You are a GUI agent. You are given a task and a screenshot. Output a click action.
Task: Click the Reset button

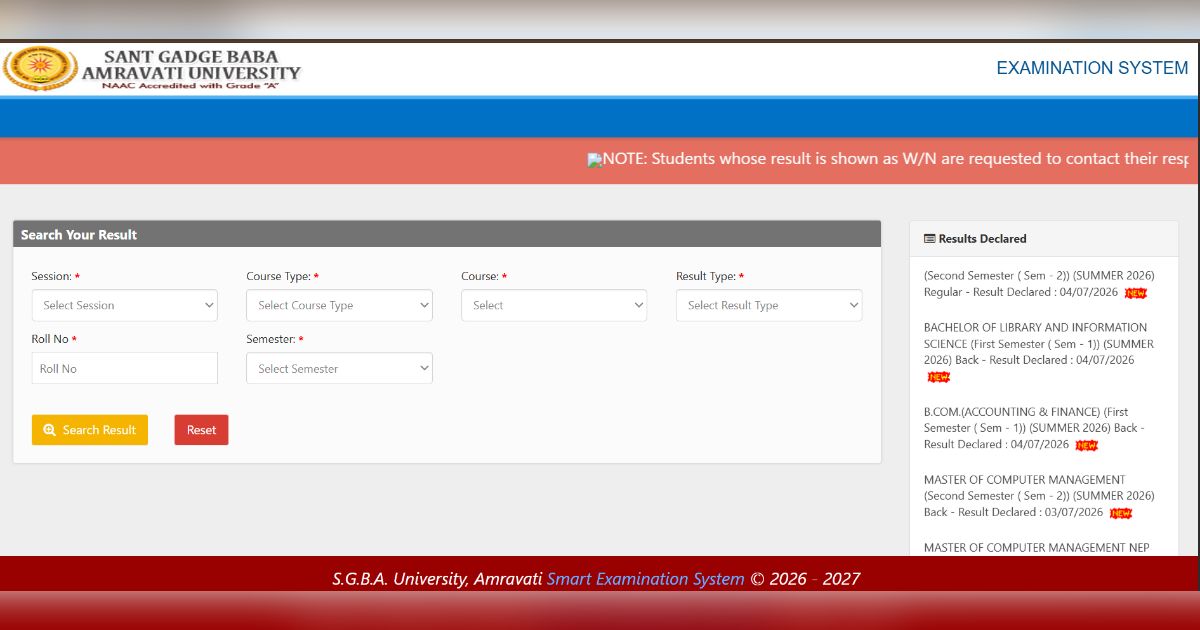pos(201,430)
